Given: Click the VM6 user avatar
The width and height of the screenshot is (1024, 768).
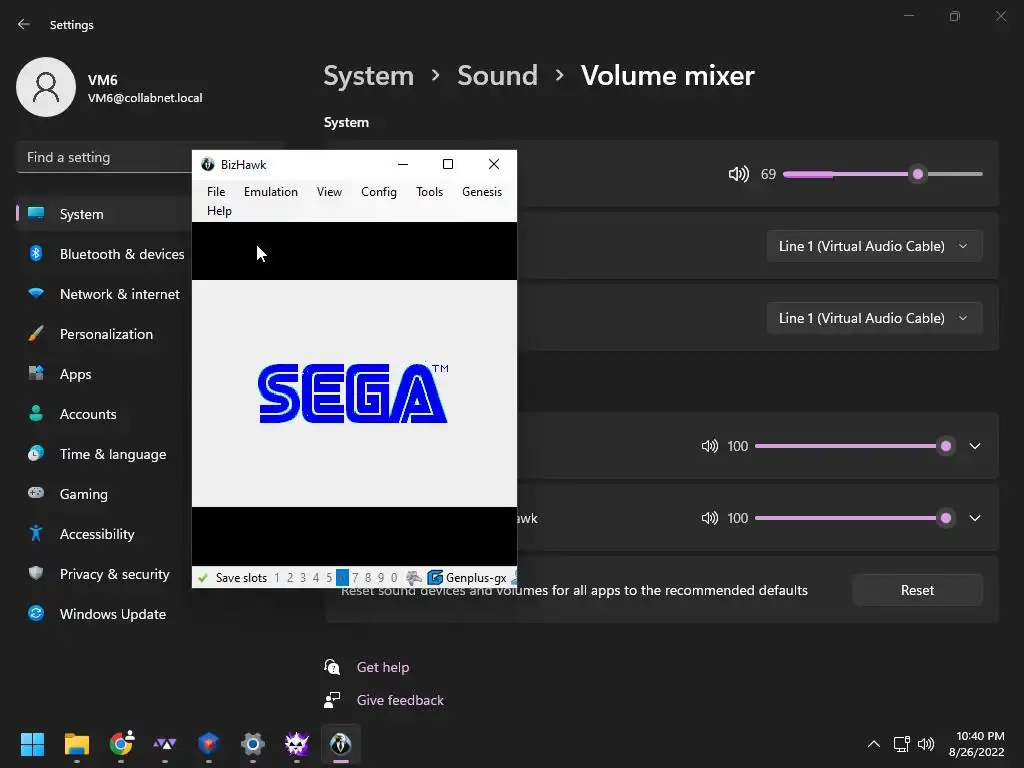Looking at the screenshot, I should 46,87.
